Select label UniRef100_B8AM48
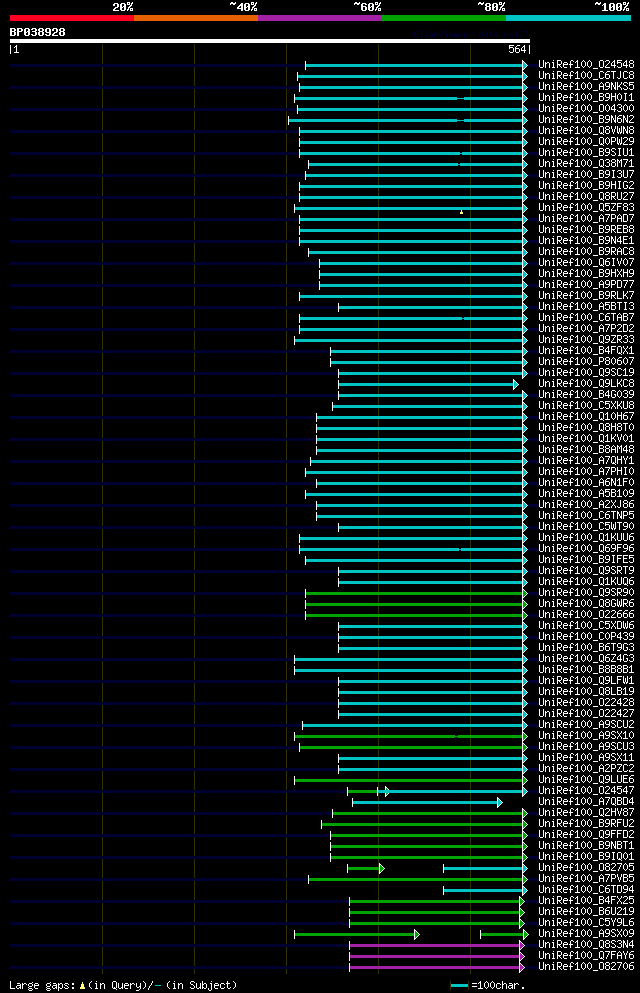 tap(586, 450)
